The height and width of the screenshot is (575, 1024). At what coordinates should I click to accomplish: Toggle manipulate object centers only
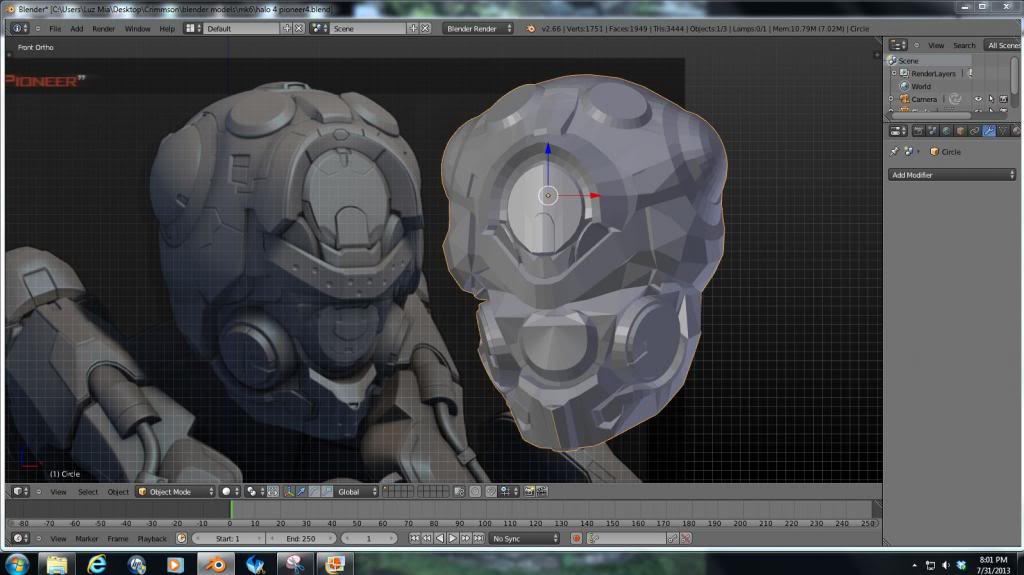click(x=273, y=491)
